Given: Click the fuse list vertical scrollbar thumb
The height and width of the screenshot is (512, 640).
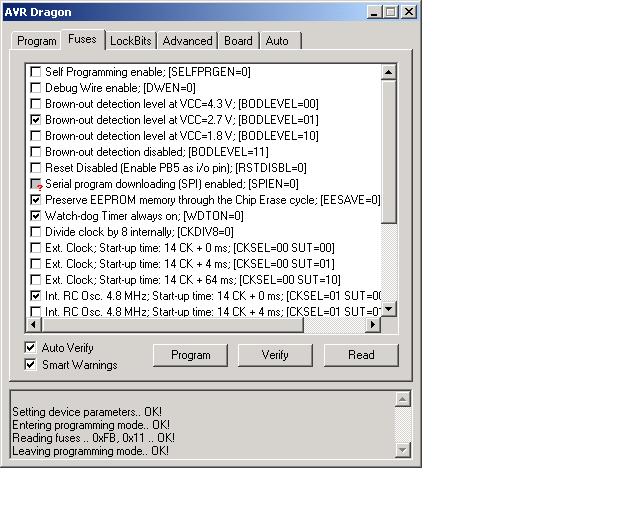Looking at the screenshot, I should click(389, 151).
